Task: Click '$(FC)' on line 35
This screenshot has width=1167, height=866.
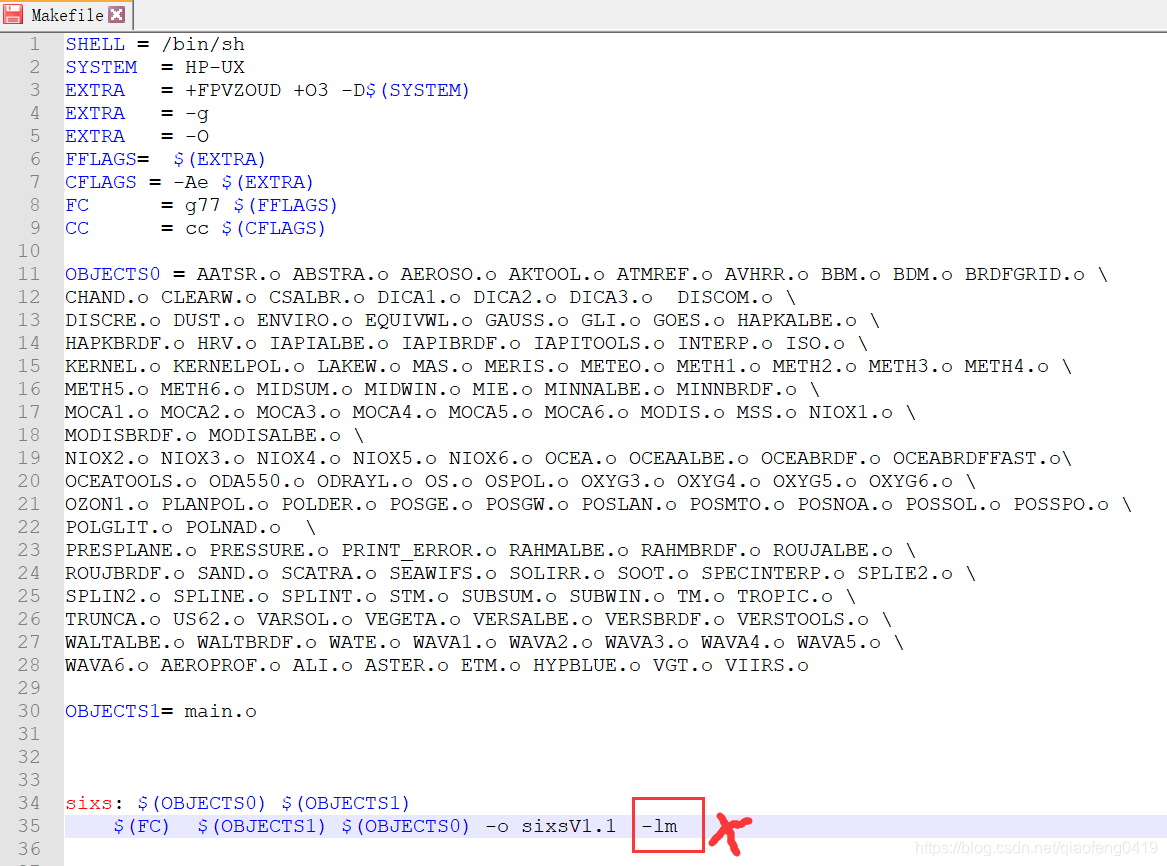Action: click(x=141, y=827)
